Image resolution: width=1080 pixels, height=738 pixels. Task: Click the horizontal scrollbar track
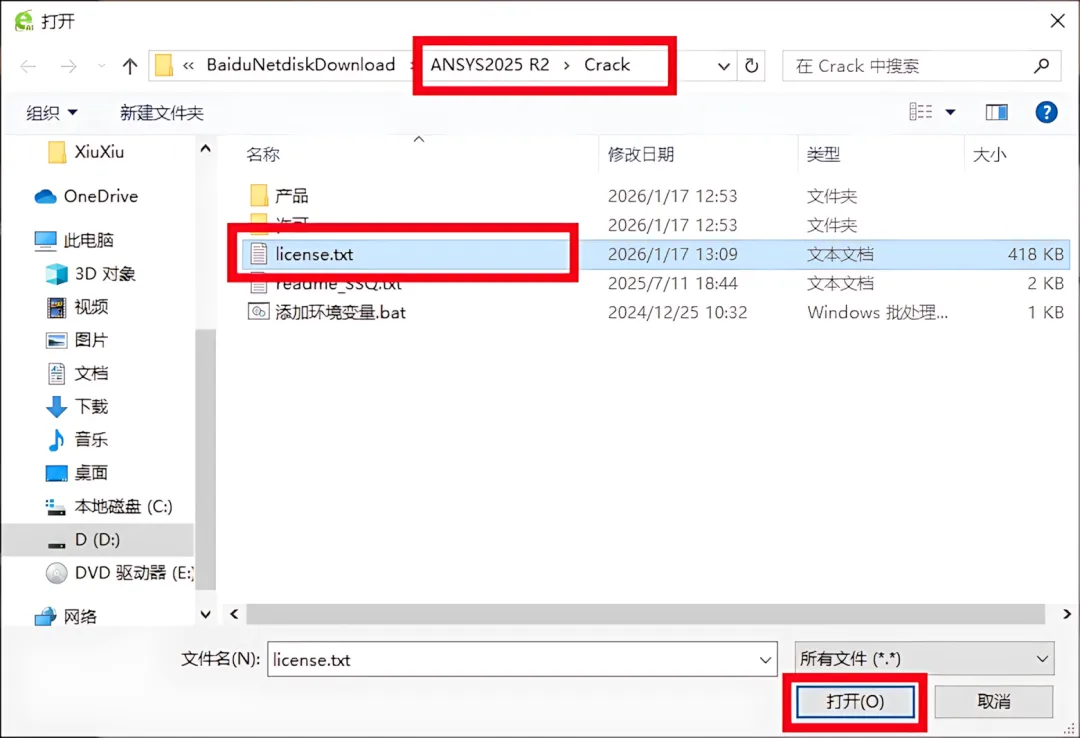pos(645,613)
